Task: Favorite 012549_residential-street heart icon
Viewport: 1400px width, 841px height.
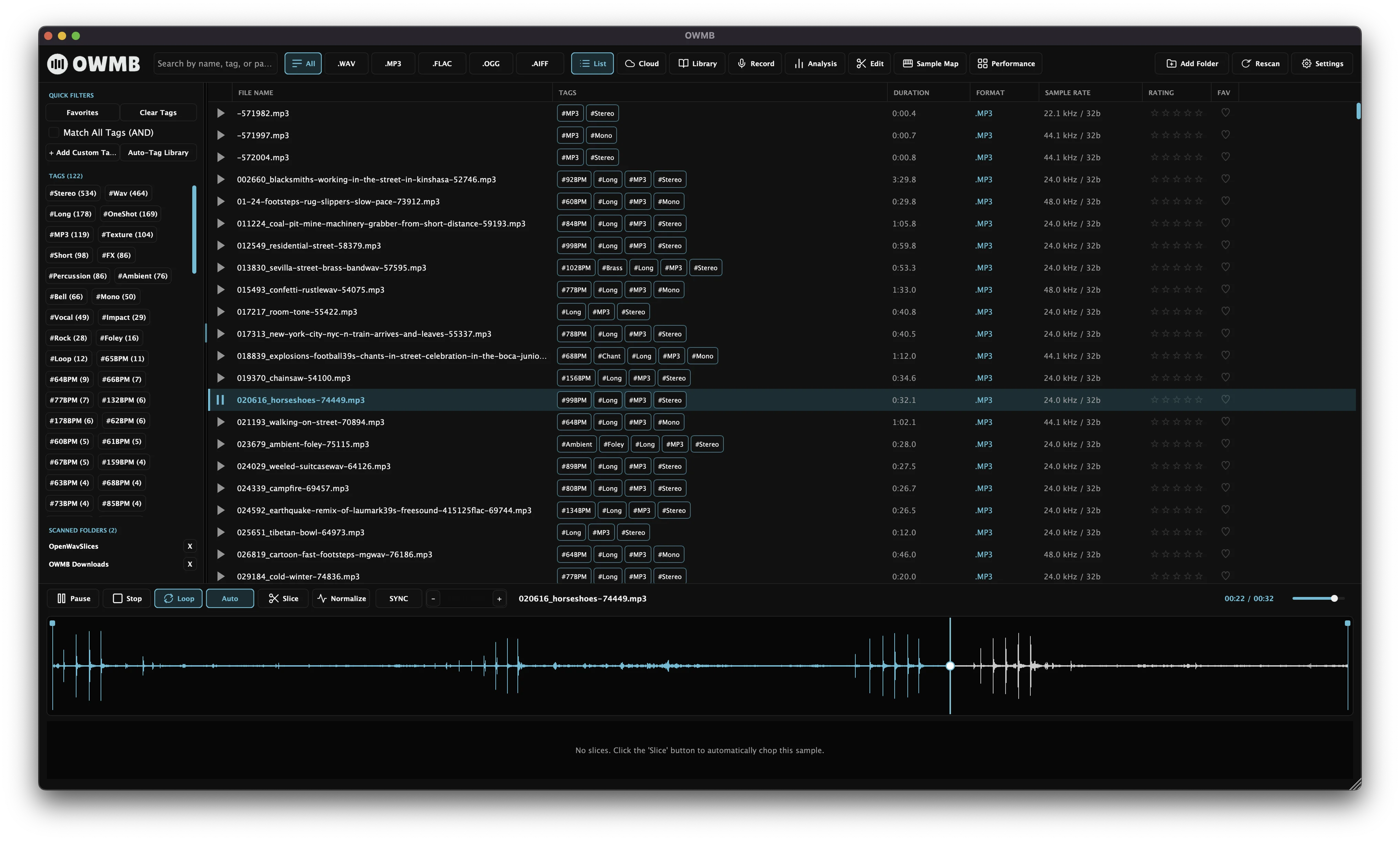Action: click(x=1225, y=245)
